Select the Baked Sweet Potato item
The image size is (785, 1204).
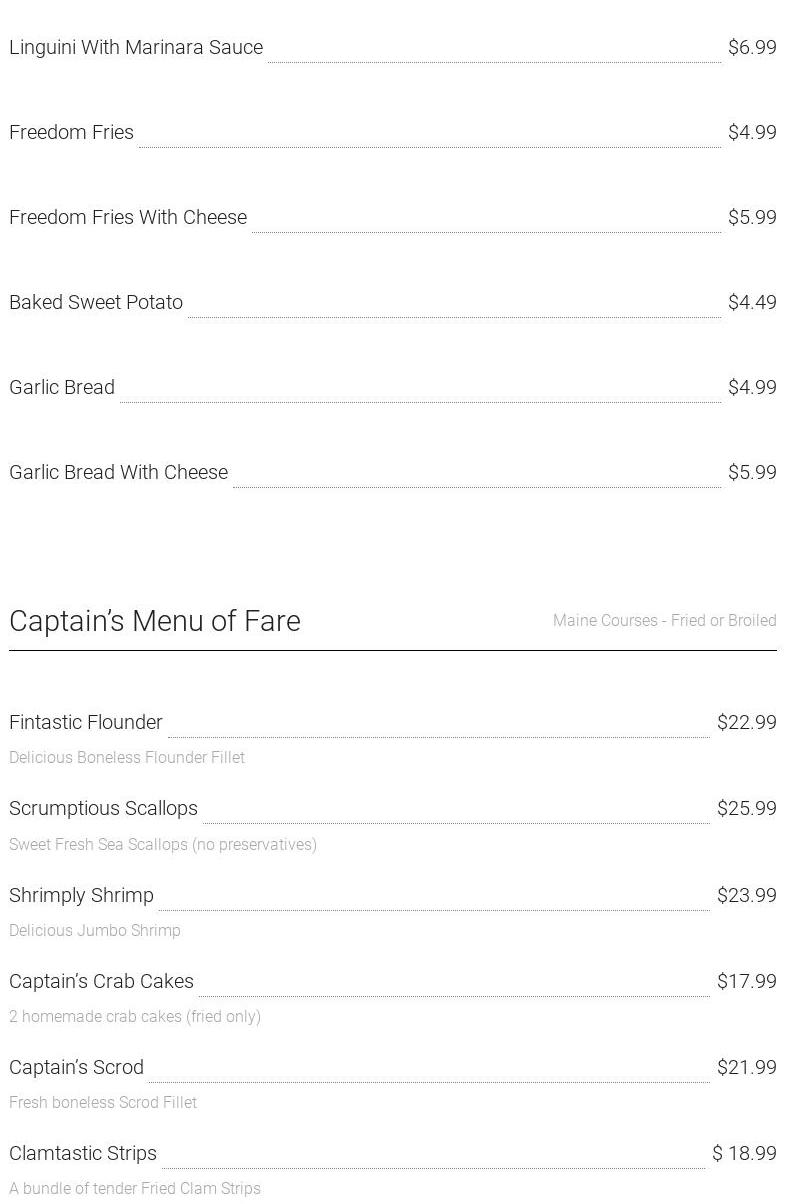coord(96,302)
